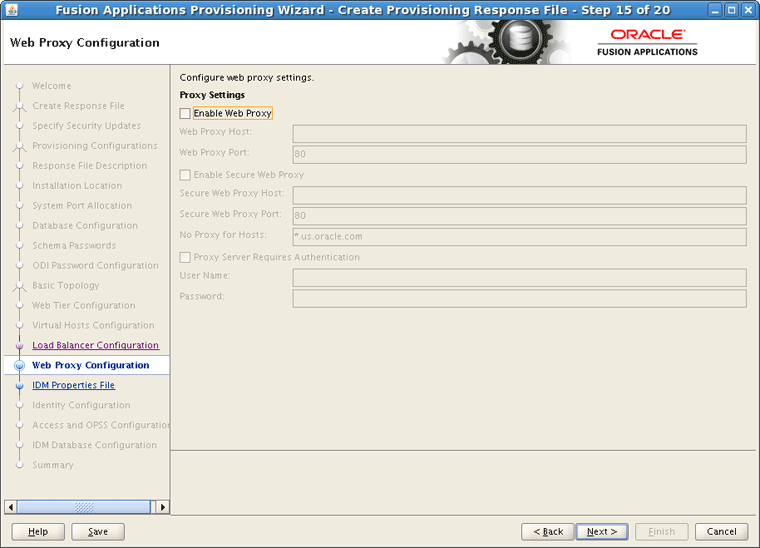The image size is (760, 548).
Task: Click the Load Balancer Configuration step bullet
Action: tap(19, 345)
